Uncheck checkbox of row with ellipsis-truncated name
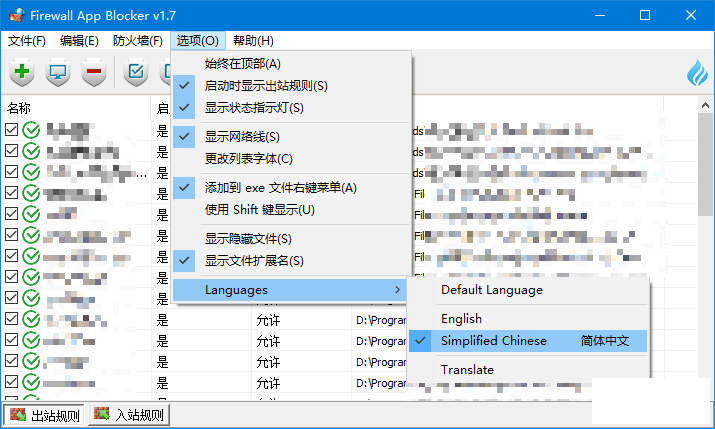The image size is (715, 429). point(11,172)
